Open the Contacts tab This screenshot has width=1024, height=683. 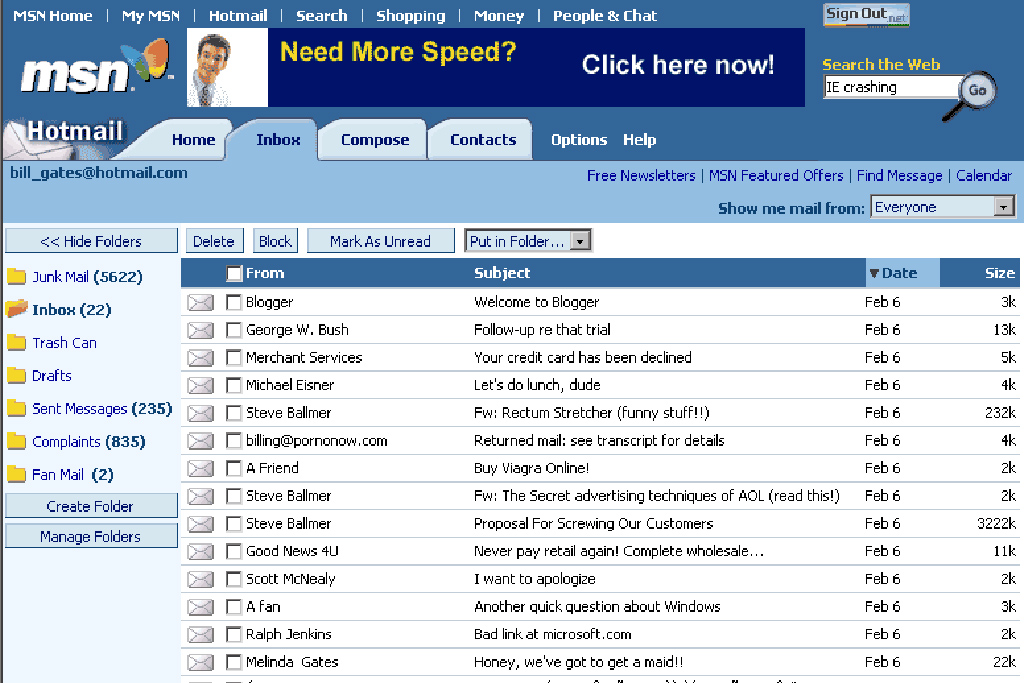(483, 140)
